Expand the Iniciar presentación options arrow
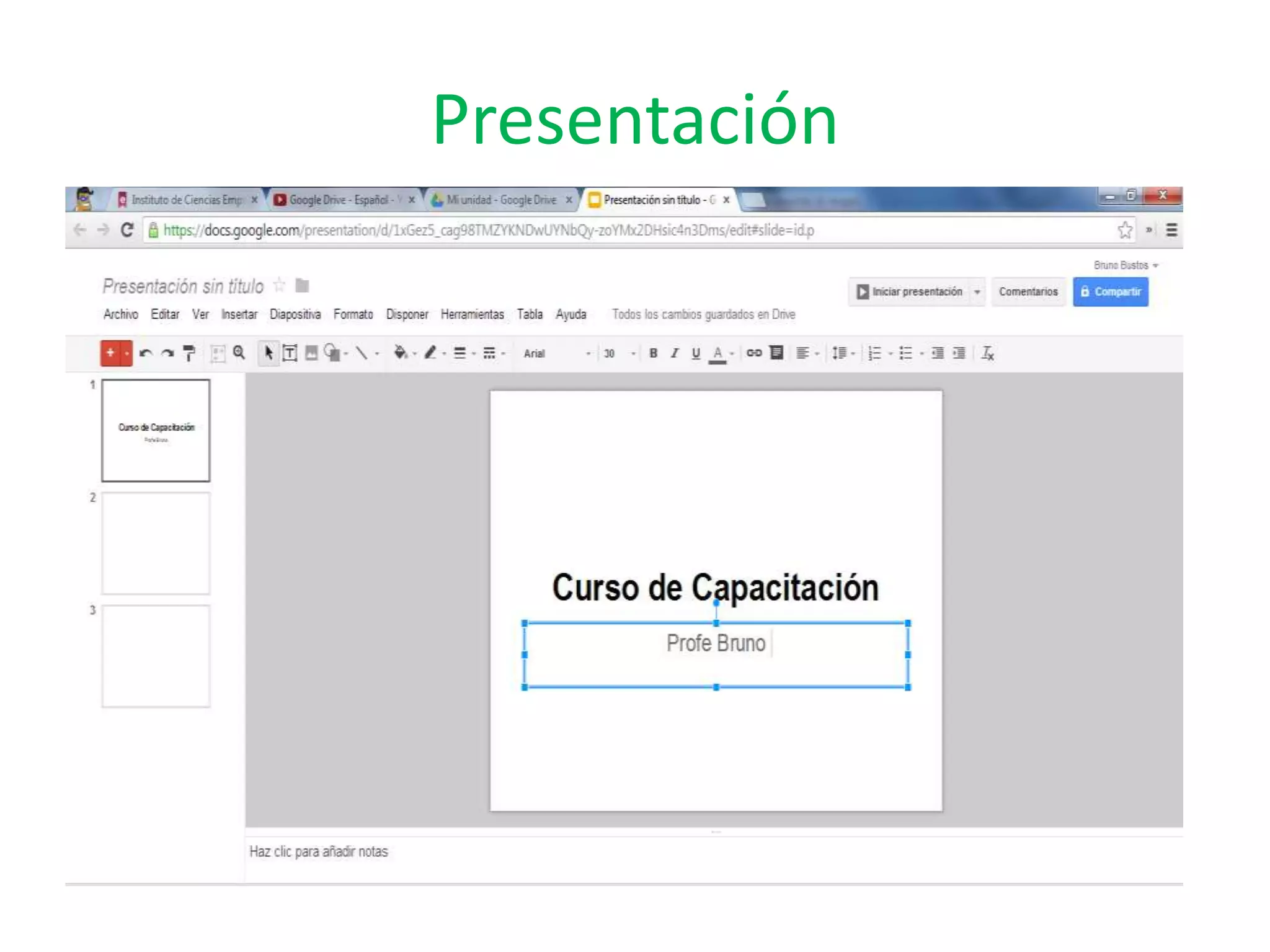 [x=977, y=291]
